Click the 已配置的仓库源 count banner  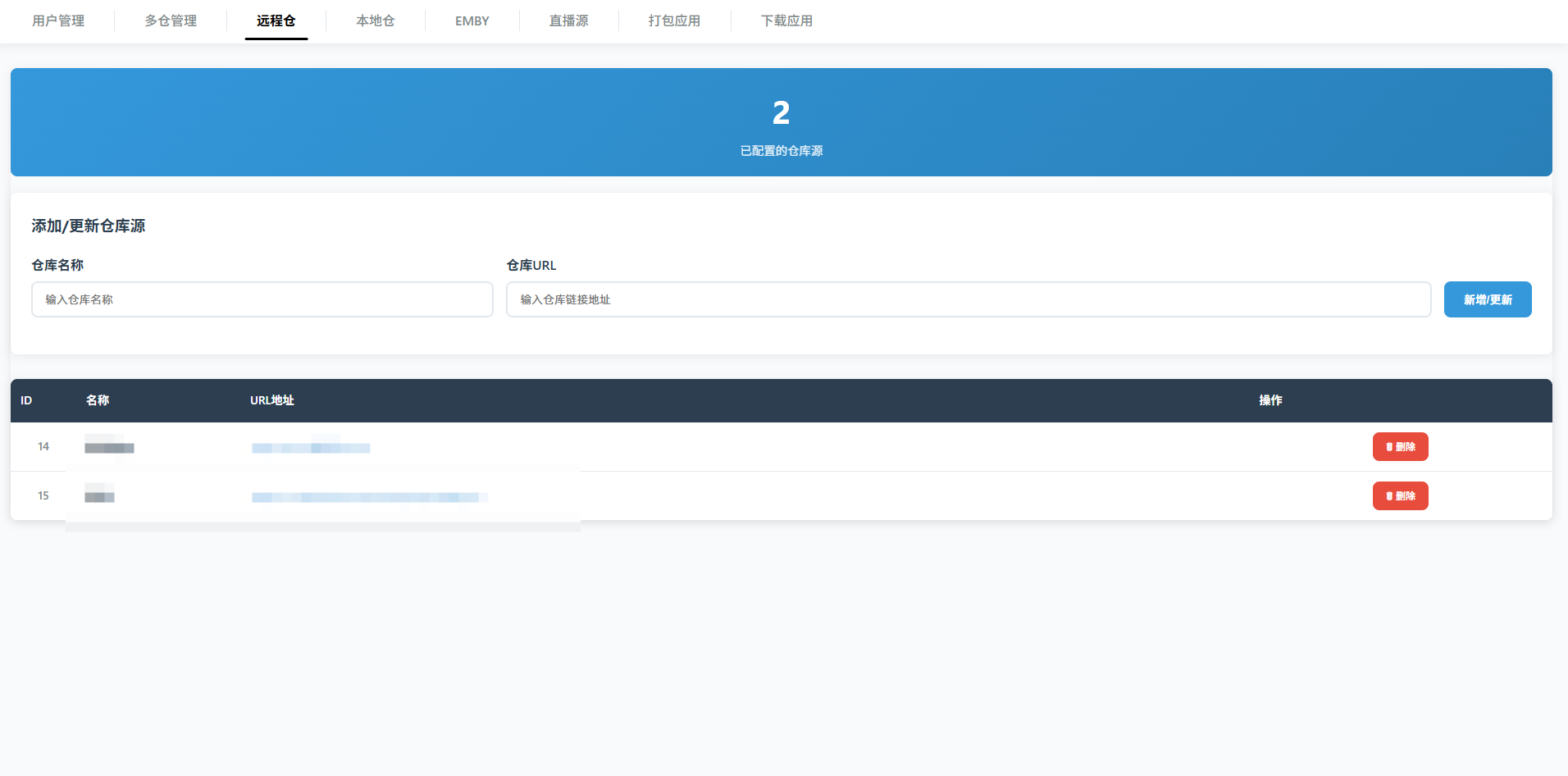[x=781, y=122]
